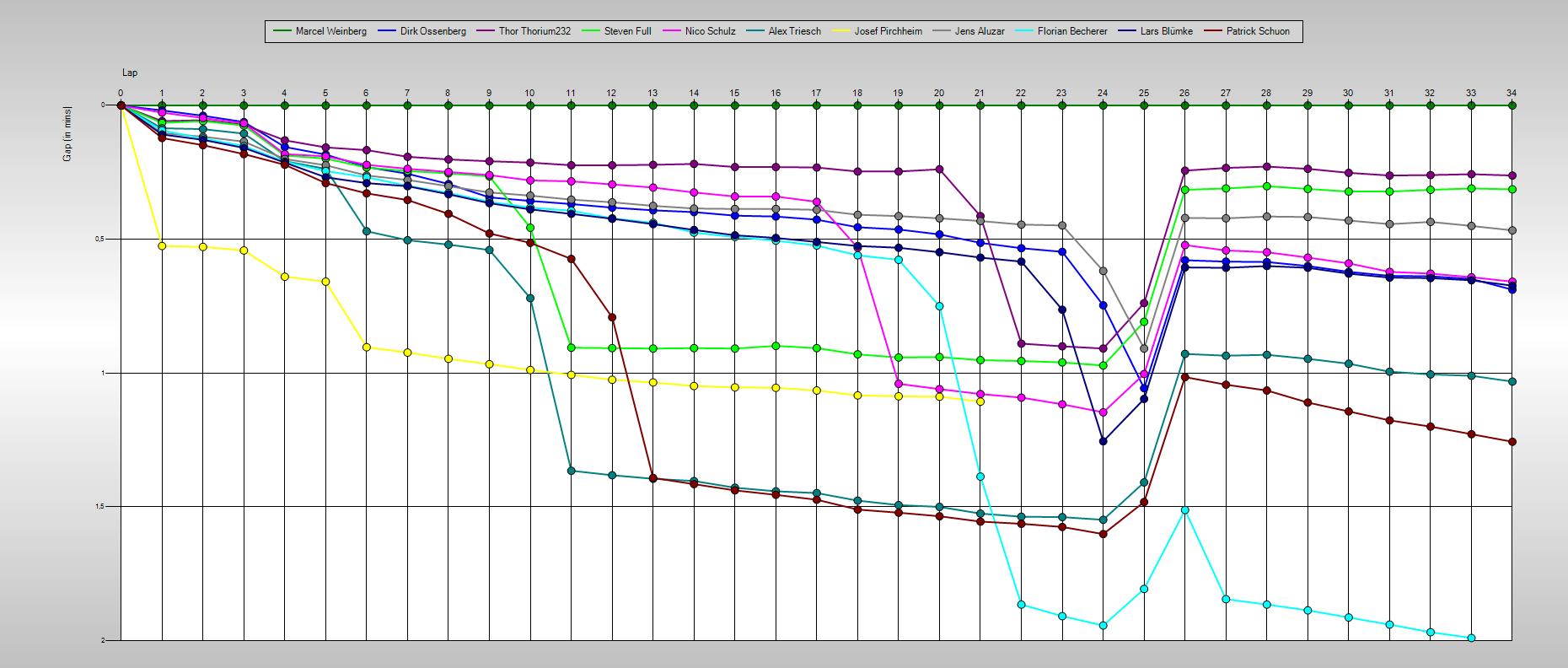Image resolution: width=1568 pixels, height=668 pixels.
Task: Click the 1,5 gap axis value
Action: 99,507
